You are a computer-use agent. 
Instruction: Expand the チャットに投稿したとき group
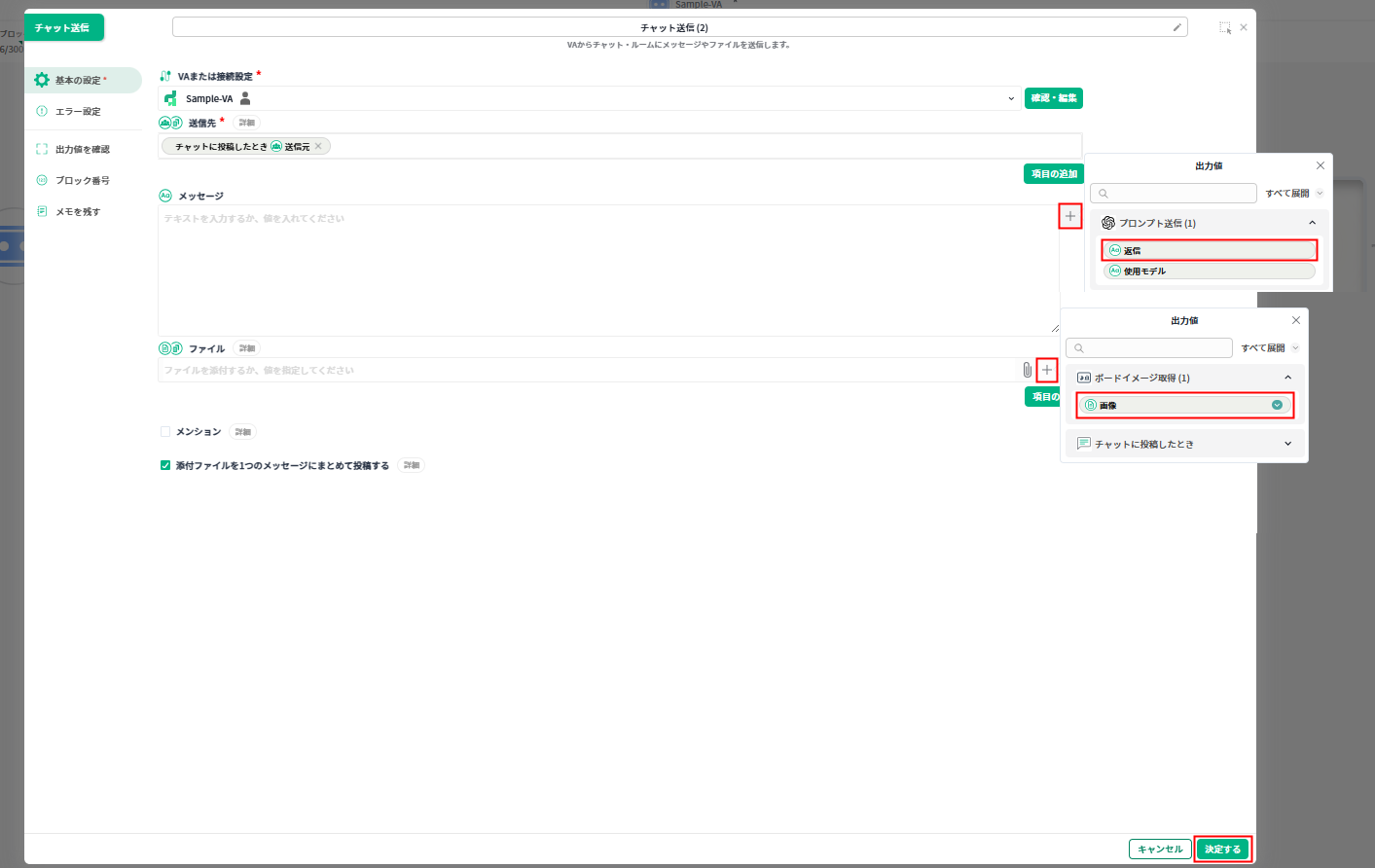1287,444
